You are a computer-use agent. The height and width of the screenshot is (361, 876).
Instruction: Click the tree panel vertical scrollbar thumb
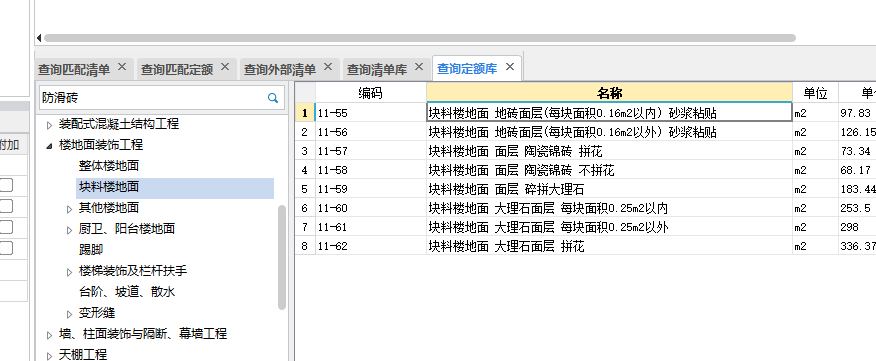coord(282,257)
